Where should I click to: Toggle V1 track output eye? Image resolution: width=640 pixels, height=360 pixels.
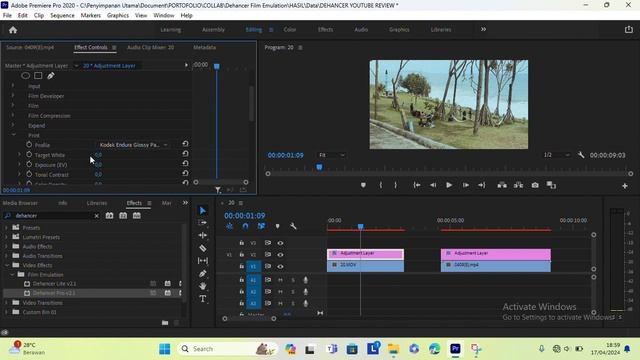(280, 267)
